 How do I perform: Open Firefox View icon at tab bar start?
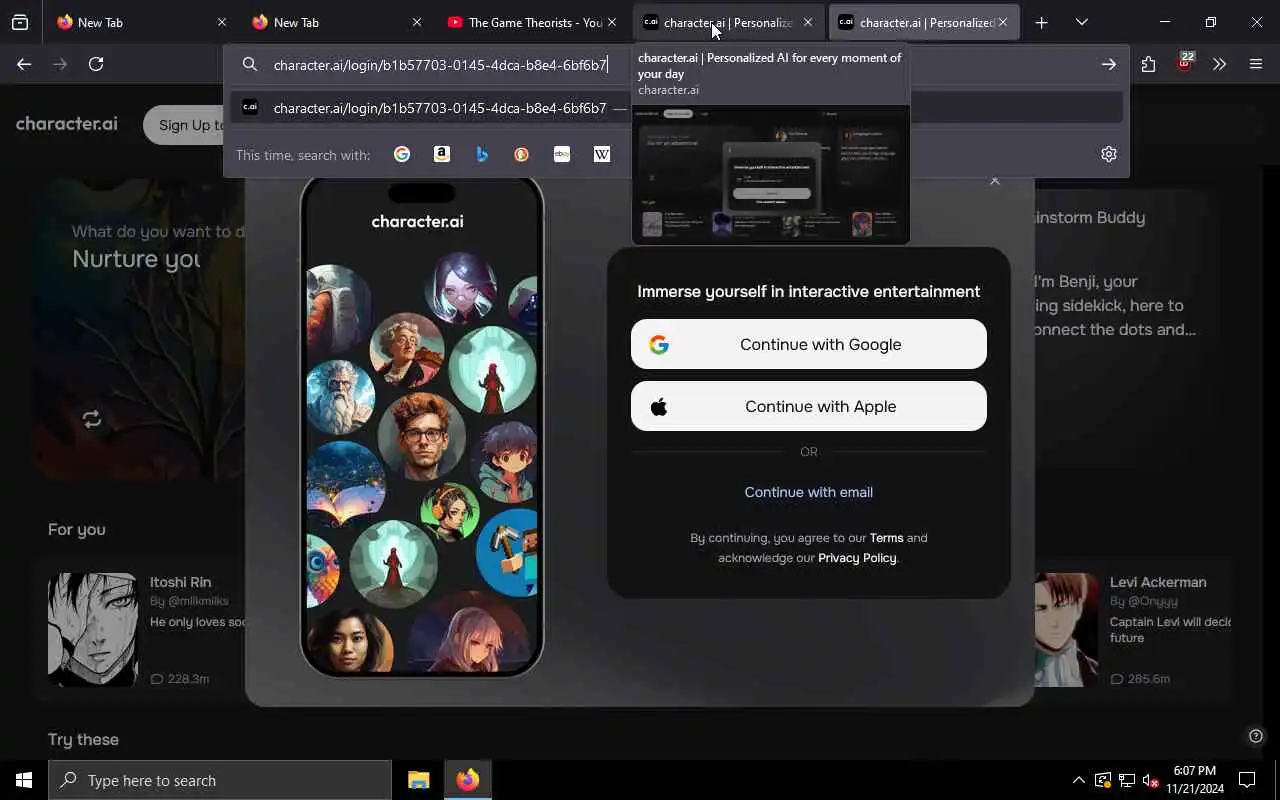click(x=20, y=22)
